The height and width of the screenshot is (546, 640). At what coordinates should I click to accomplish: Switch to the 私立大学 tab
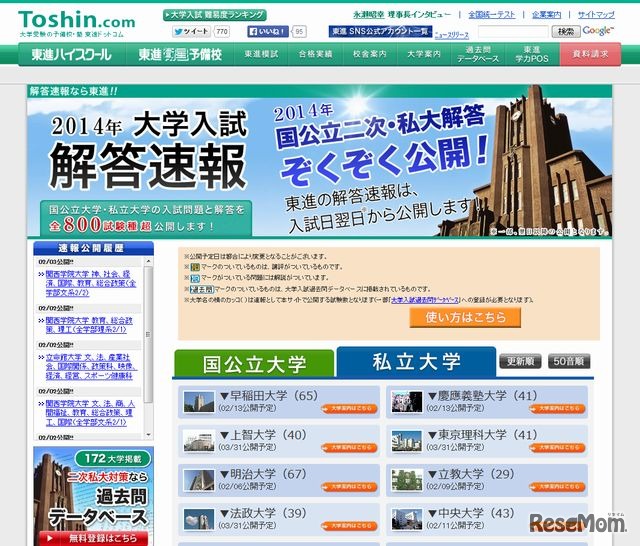[416, 362]
